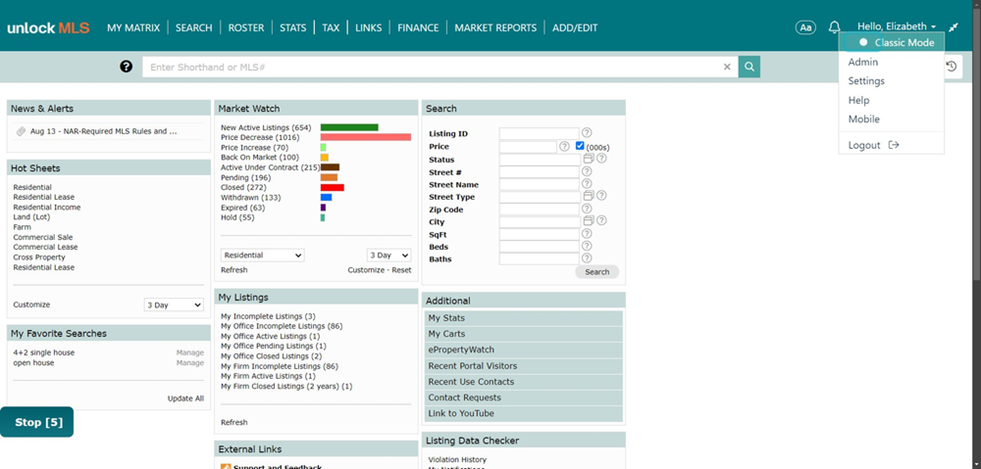Uncheck the (000s) price checkbox
Viewport: 981px width, 469px height.
[580, 146]
